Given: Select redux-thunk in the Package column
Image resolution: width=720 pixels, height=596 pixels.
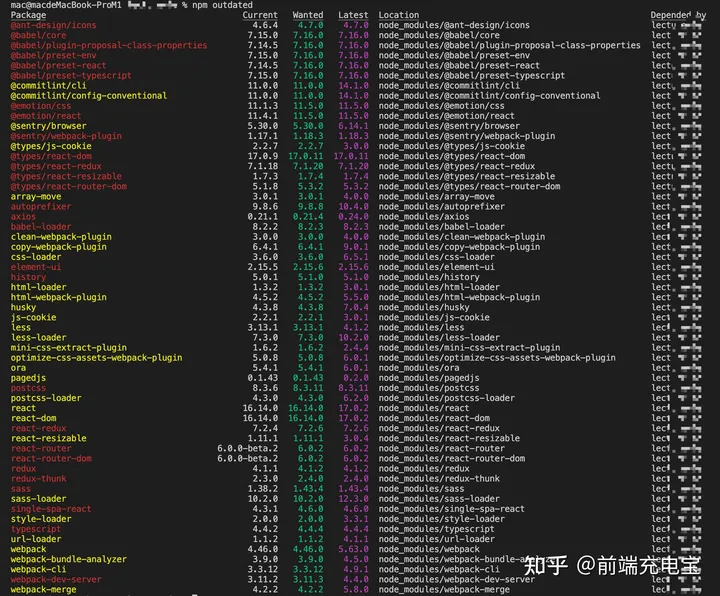Looking at the screenshot, I should point(39,480).
